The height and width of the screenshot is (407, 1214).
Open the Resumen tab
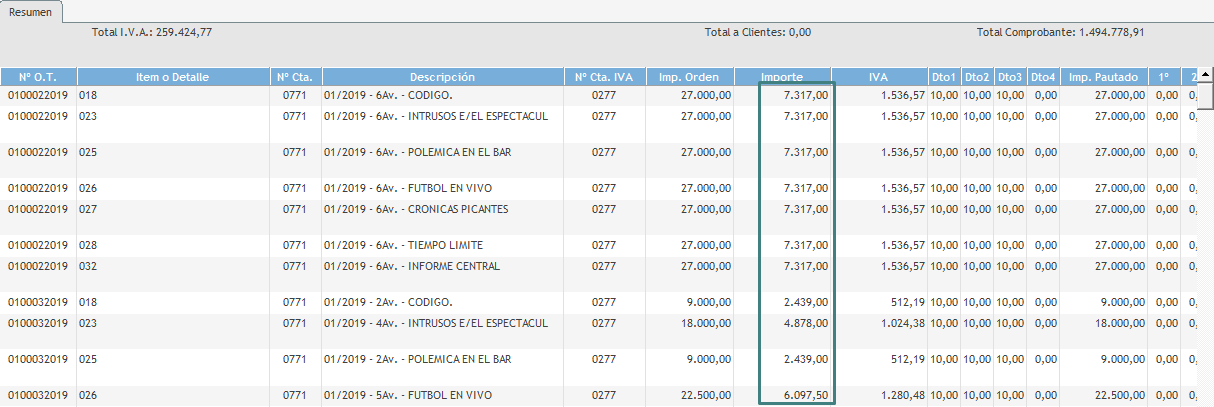pyautogui.click(x=30, y=12)
